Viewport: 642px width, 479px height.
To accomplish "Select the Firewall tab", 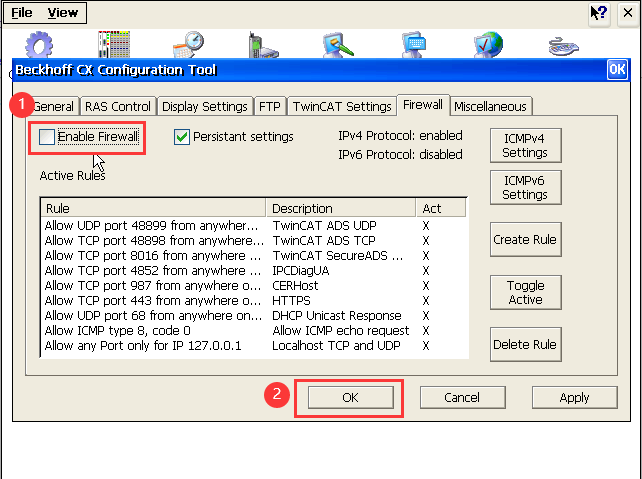I will tap(423, 105).
